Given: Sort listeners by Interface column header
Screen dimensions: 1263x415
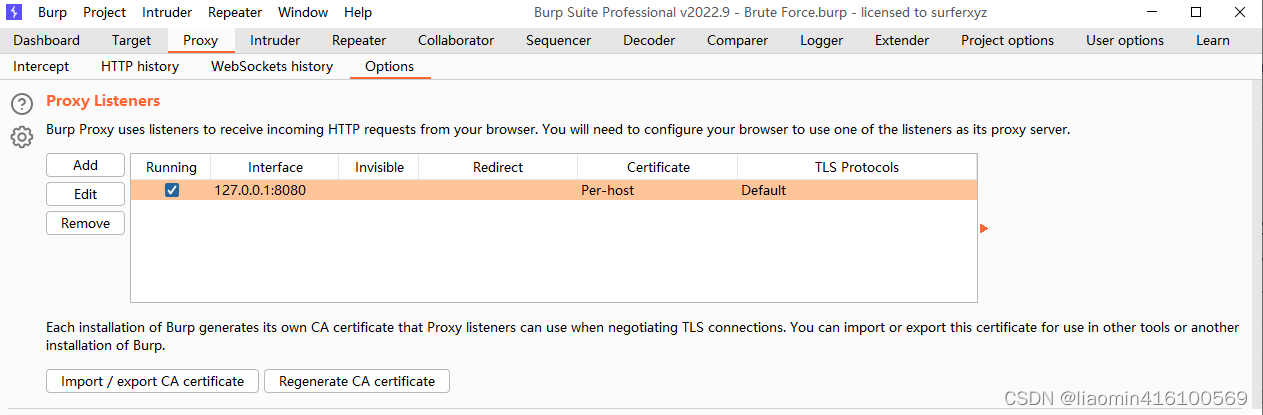Looking at the screenshot, I should pos(275,167).
